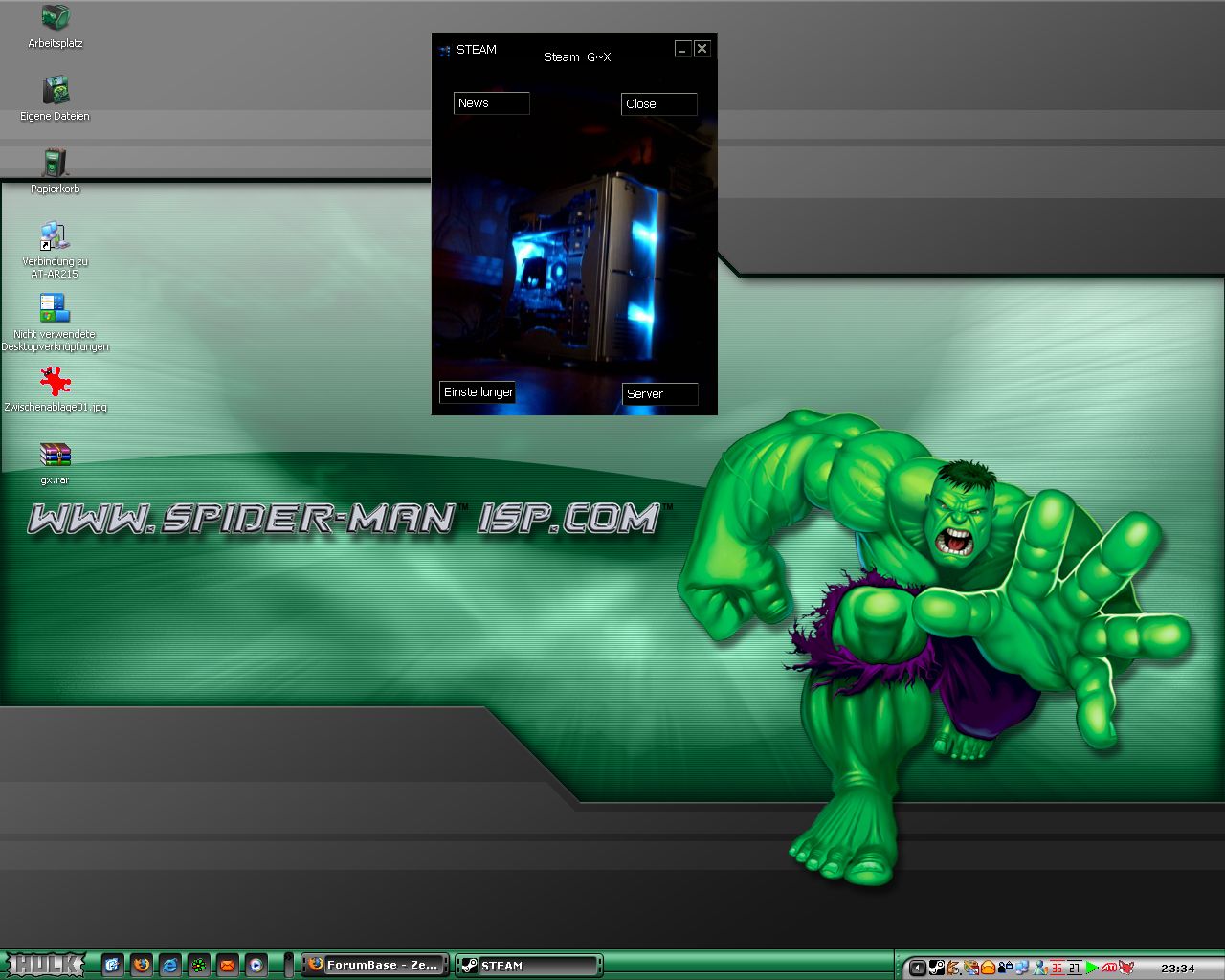
Task: Click the ATI tray icon
Action: click(1109, 968)
